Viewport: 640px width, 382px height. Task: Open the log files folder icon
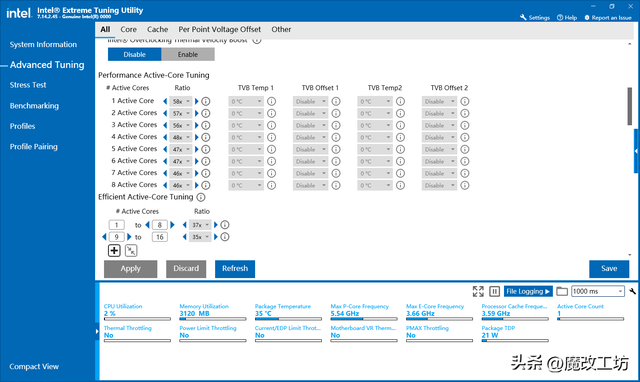pos(562,291)
